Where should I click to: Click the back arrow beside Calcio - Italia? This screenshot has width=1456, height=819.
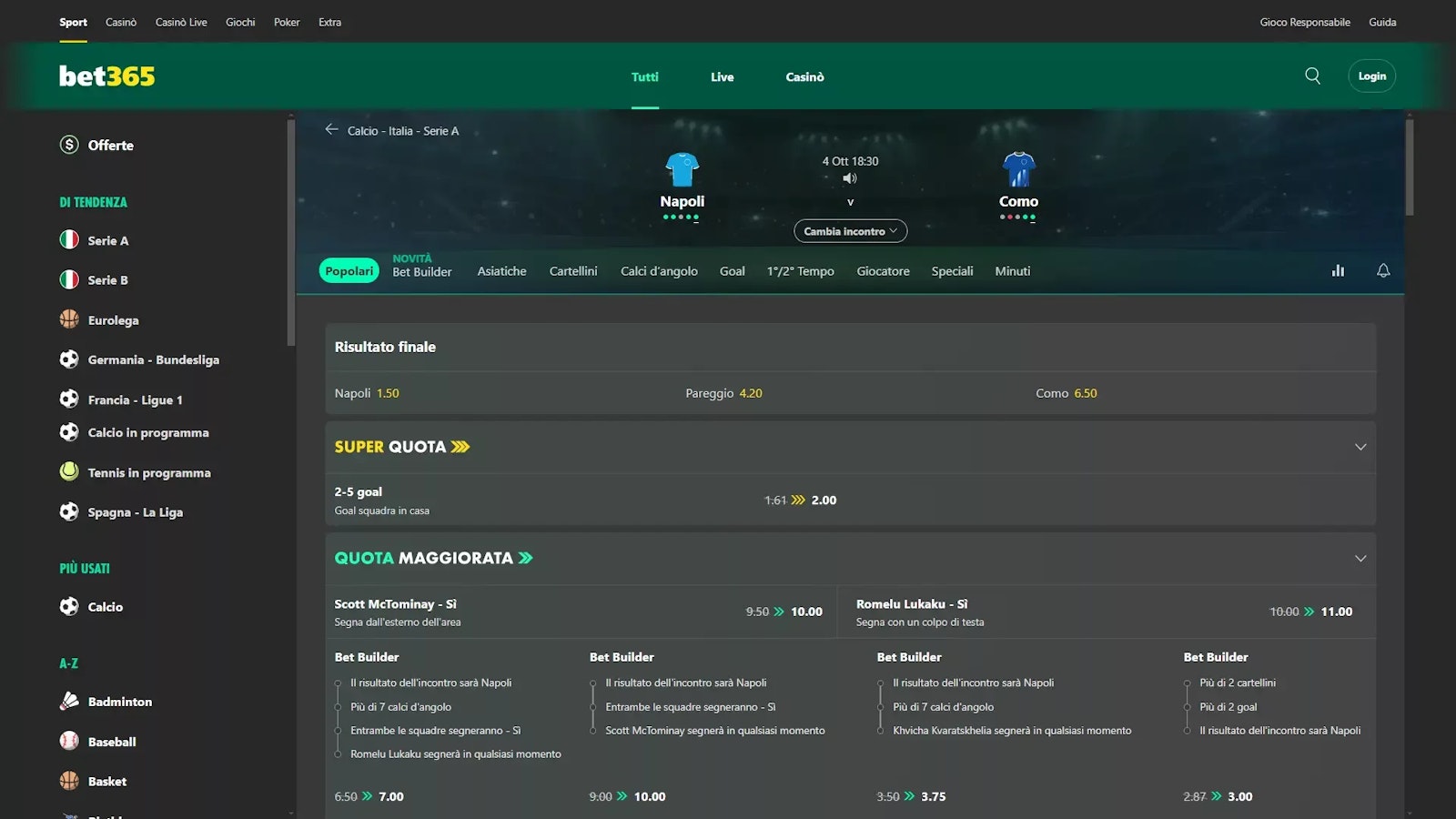pos(331,130)
